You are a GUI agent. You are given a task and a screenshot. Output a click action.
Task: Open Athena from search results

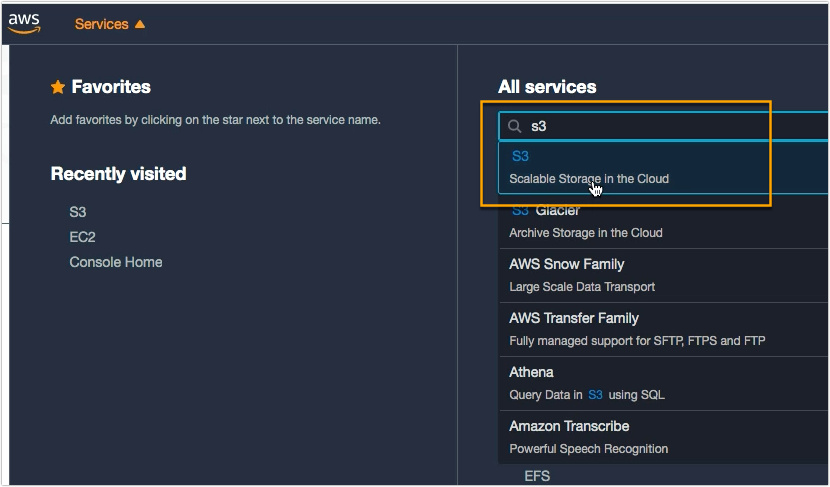531,372
